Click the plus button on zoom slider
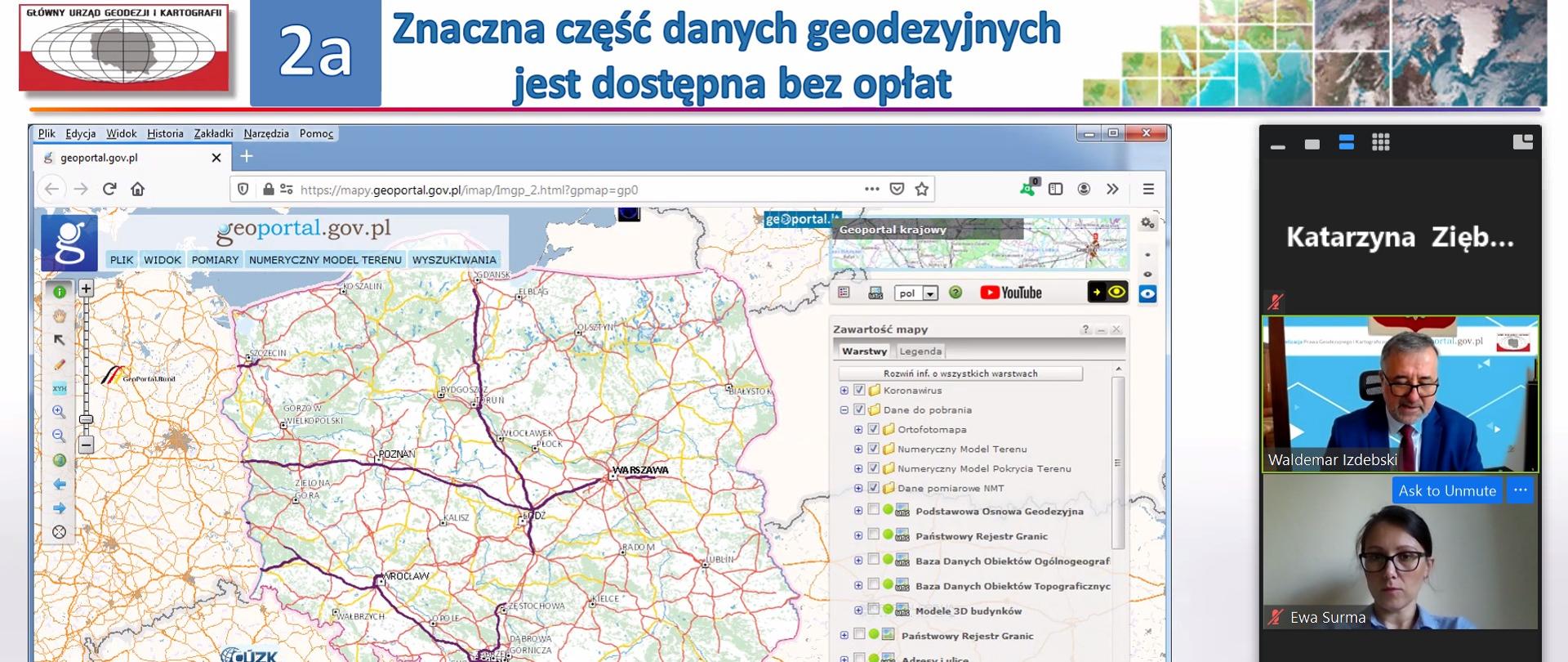The width and height of the screenshot is (1568, 662). 86,289
